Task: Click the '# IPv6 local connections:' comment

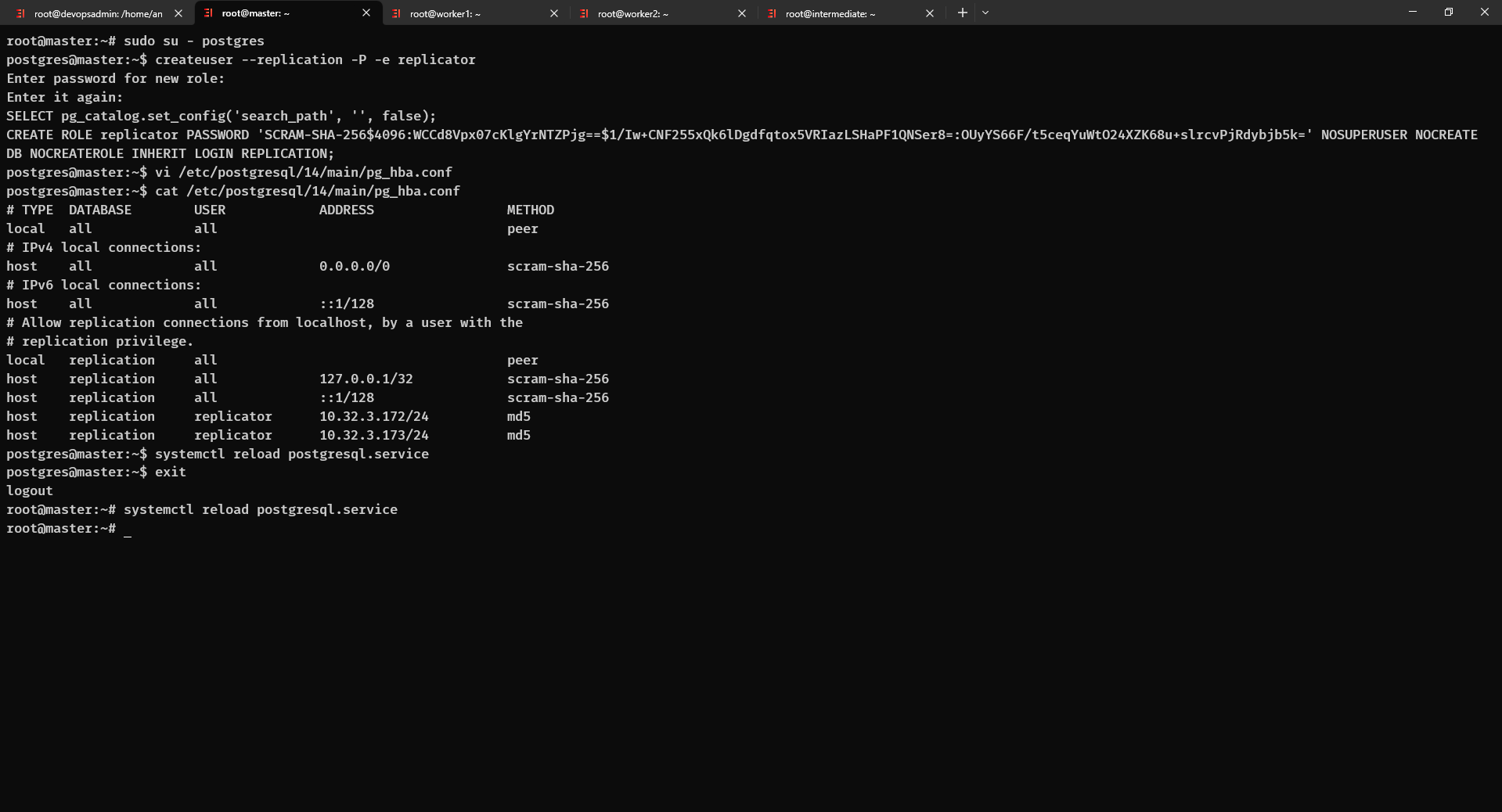Action: click(104, 285)
